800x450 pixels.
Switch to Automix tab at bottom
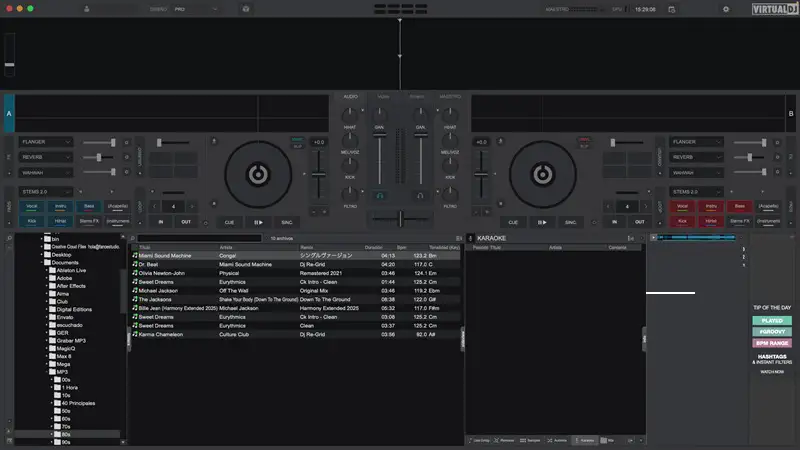click(x=557, y=440)
